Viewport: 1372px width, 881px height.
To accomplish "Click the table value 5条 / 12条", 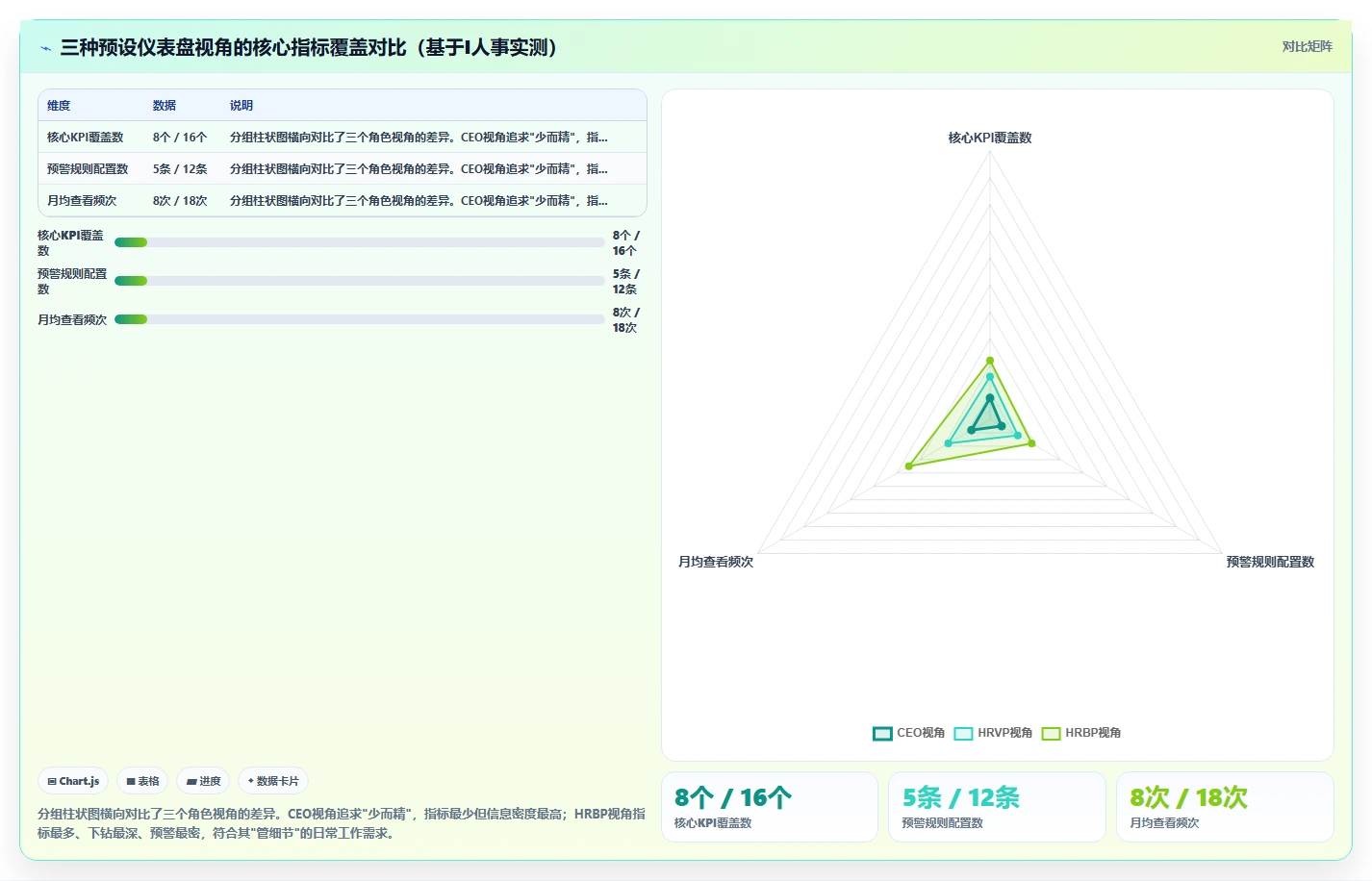I will pyautogui.click(x=180, y=169).
